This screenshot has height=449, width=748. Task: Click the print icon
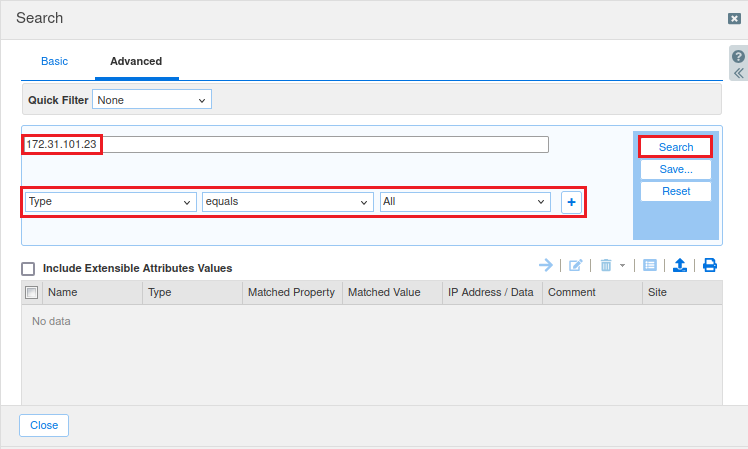[710, 265]
